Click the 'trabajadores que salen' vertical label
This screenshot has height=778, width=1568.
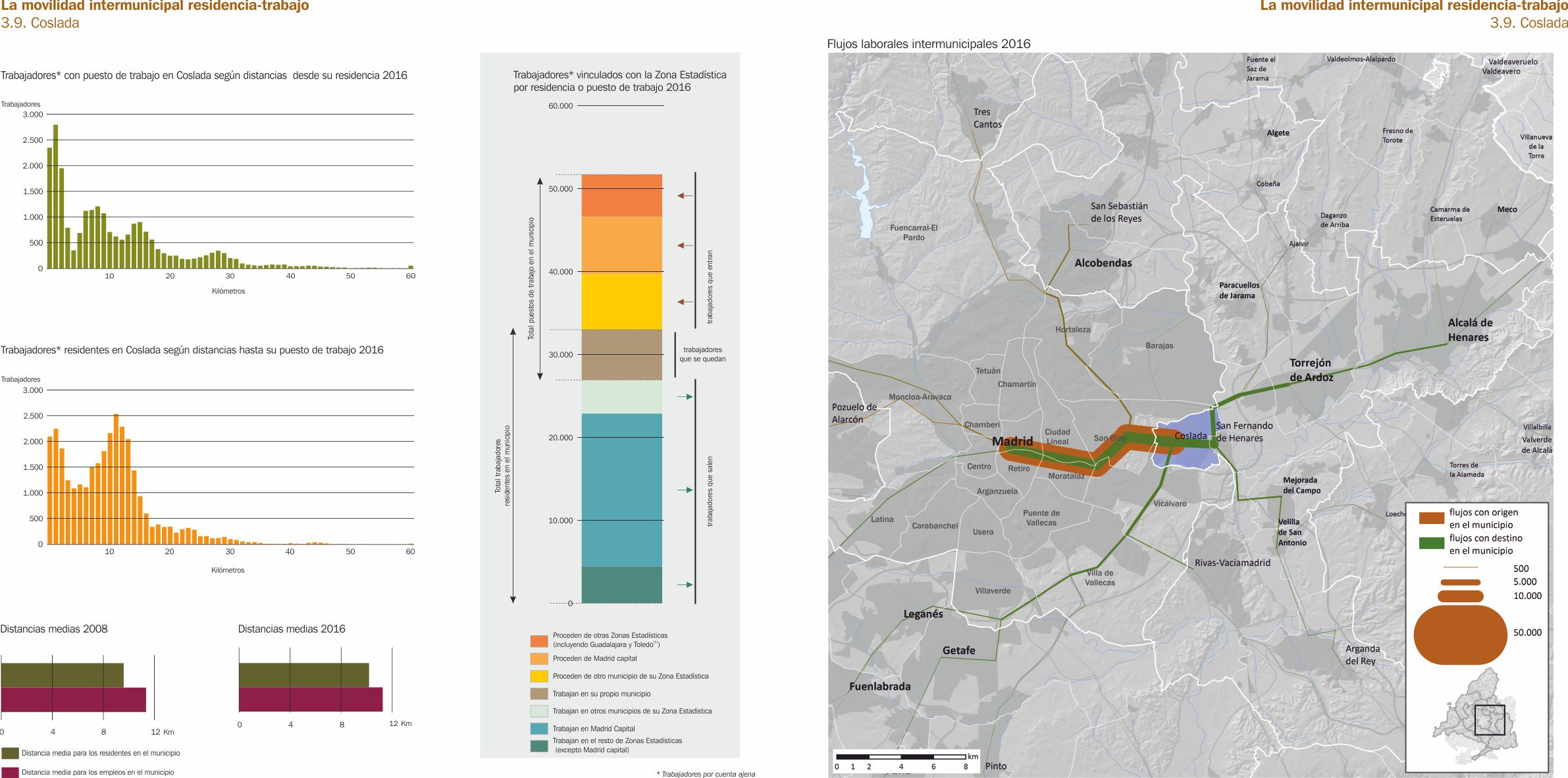(710, 492)
